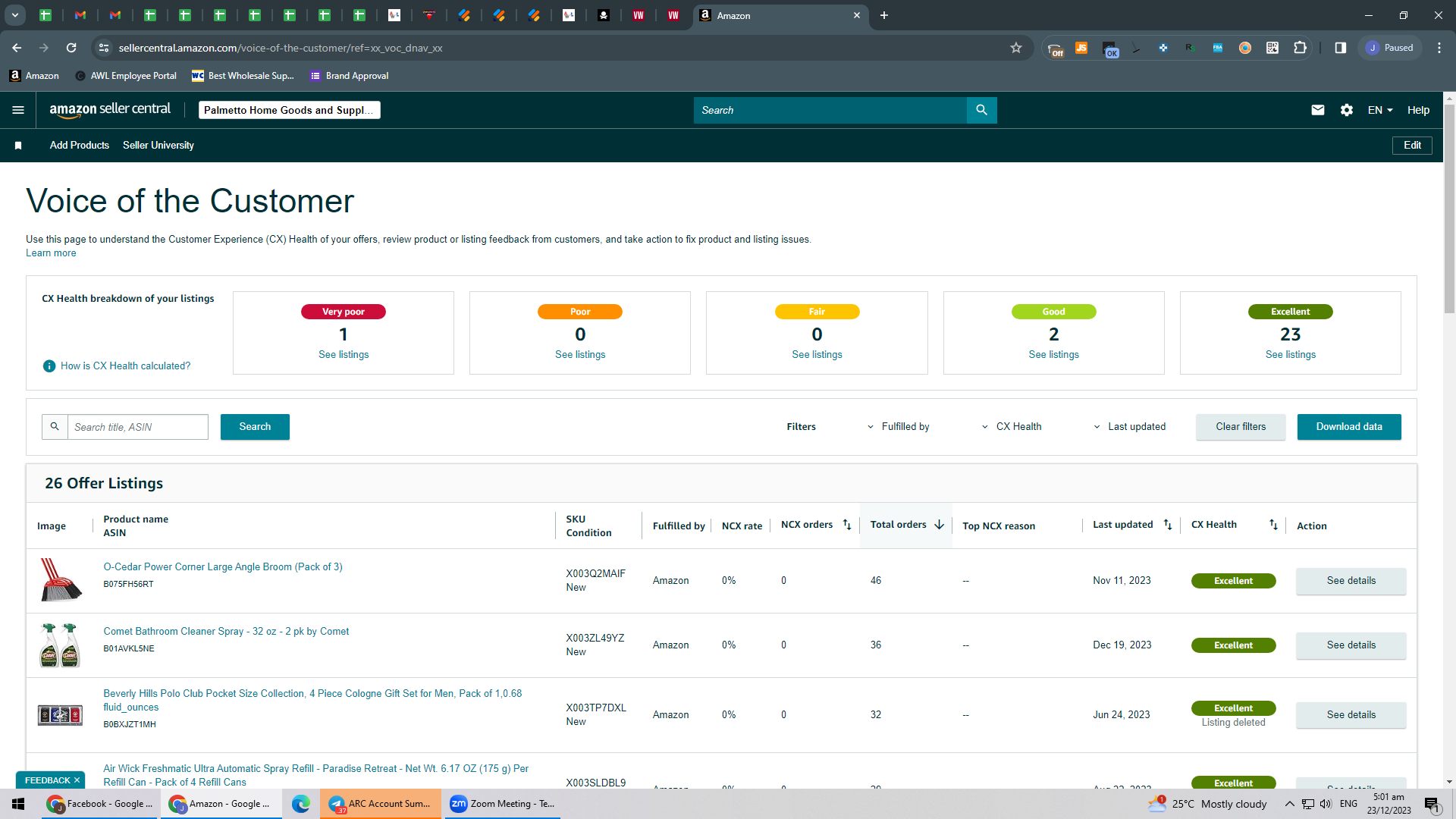This screenshot has width=1456, height=819.
Task: Close the FEEDBACK tab with its X
Action: point(77,780)
